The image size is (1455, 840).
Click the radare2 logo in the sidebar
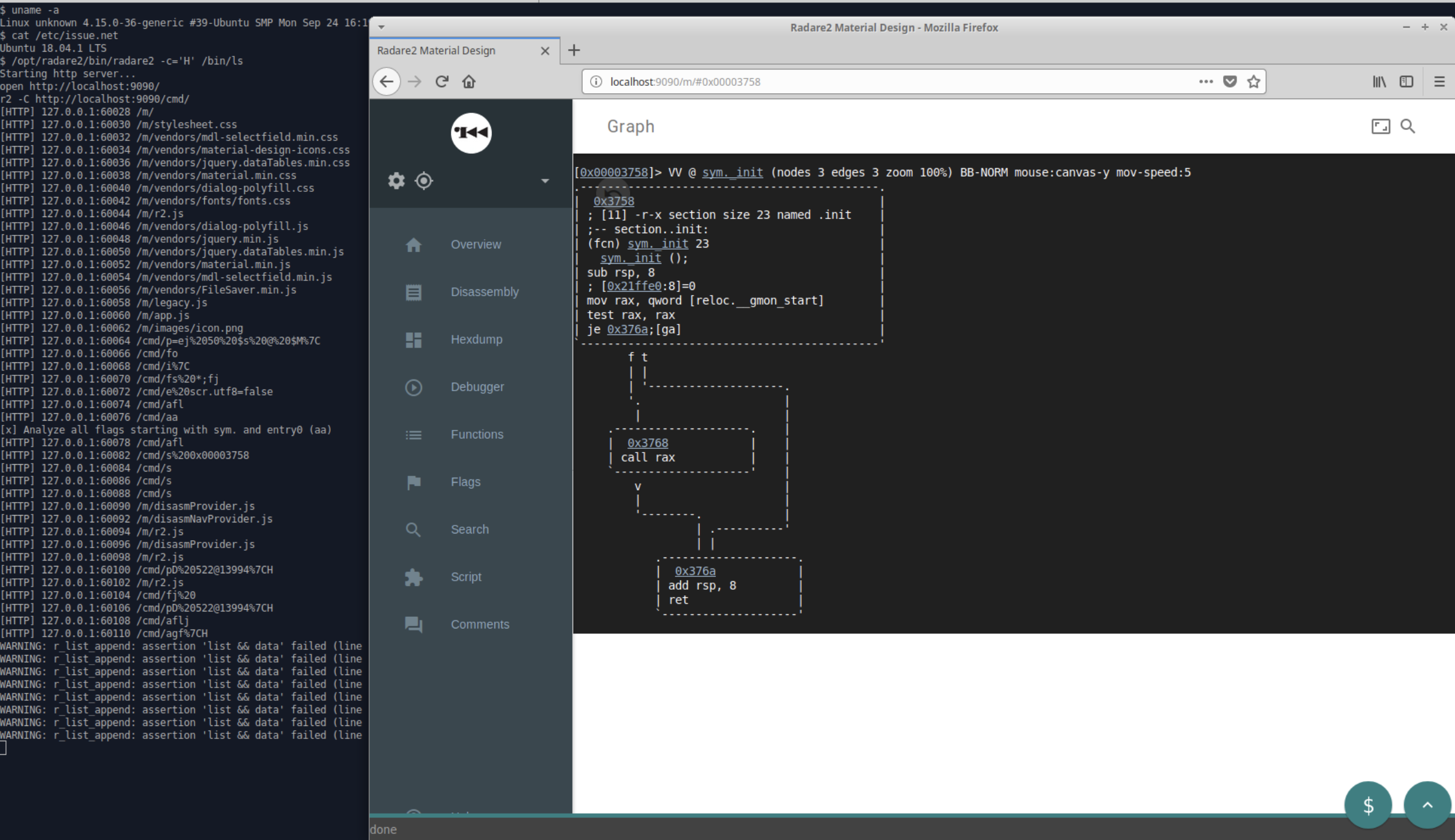click(x=471, y=132)
